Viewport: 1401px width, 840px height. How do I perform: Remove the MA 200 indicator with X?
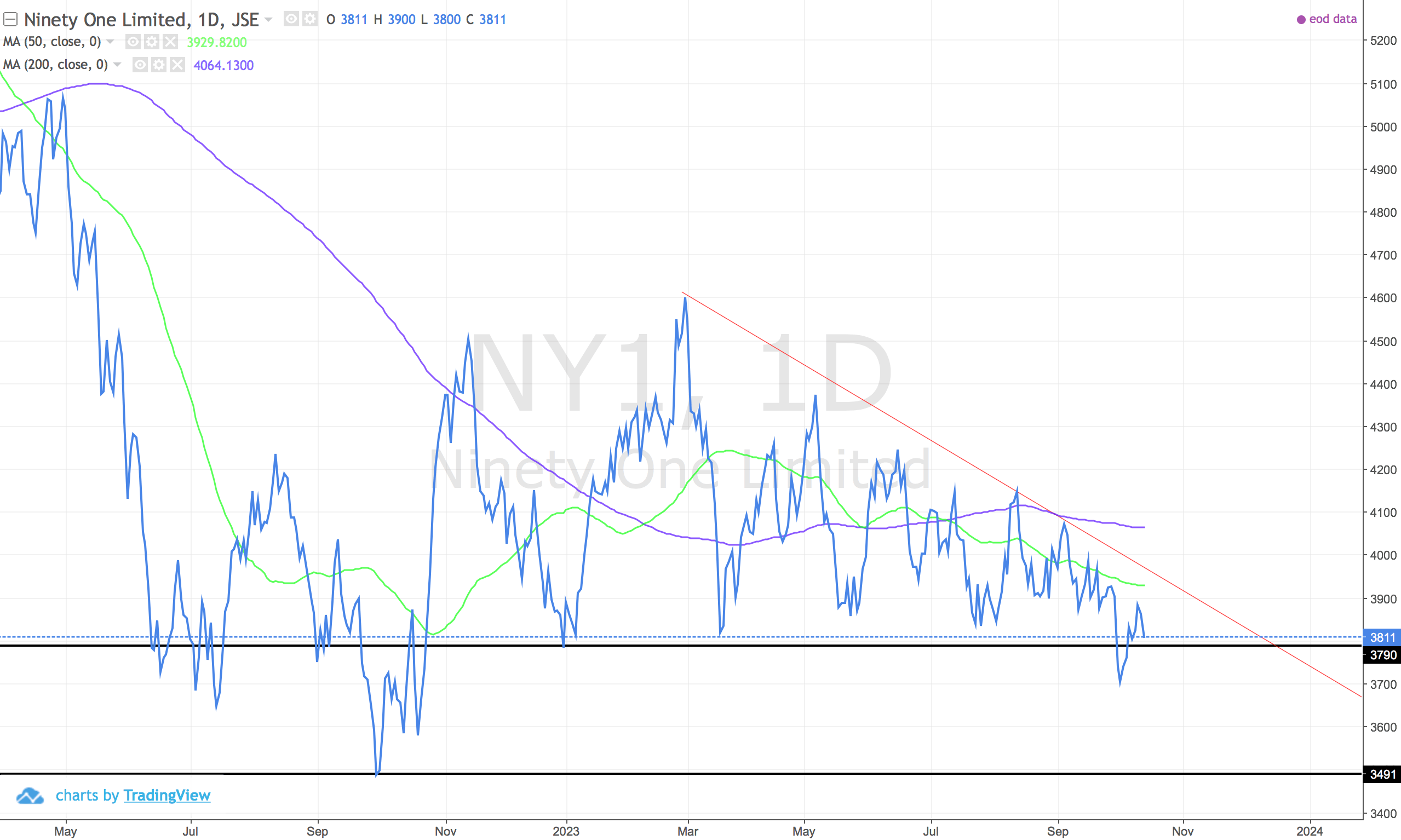tap(177, 65)
